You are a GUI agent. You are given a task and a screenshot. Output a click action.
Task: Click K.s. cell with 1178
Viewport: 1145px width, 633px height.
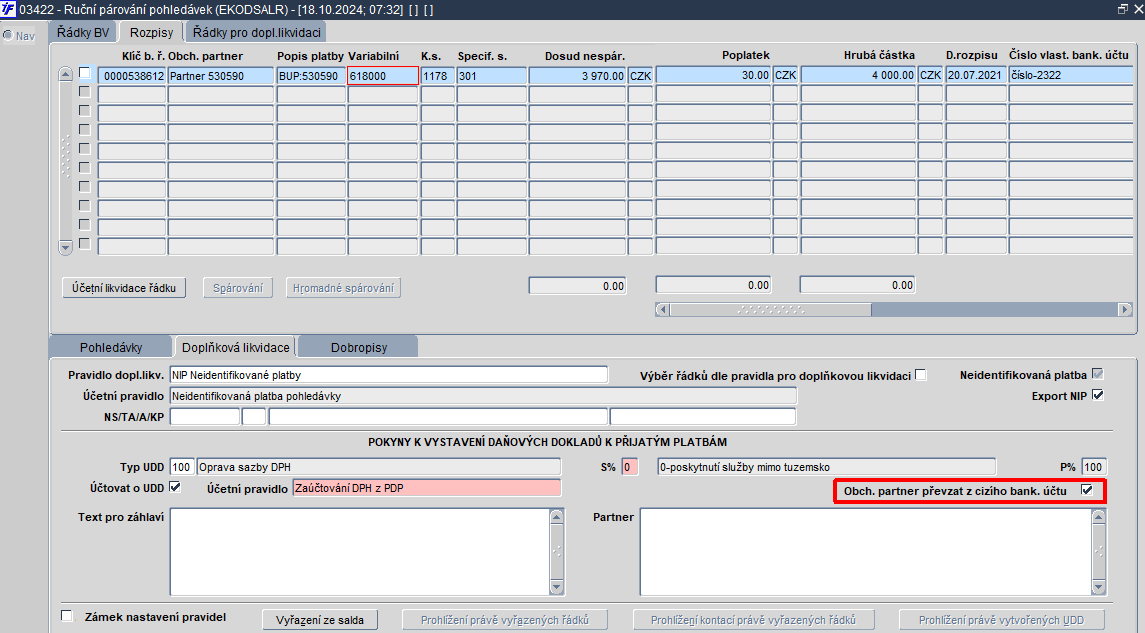pyautogui.click(x=437, y=75)
